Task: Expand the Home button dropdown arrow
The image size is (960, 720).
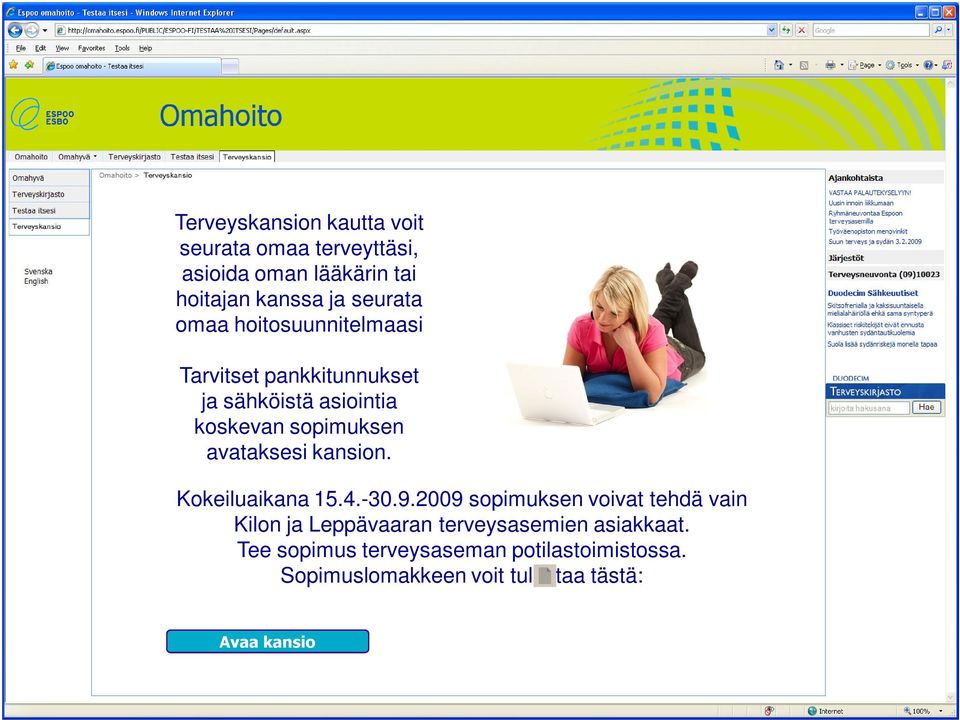Action: pos(790,65)
